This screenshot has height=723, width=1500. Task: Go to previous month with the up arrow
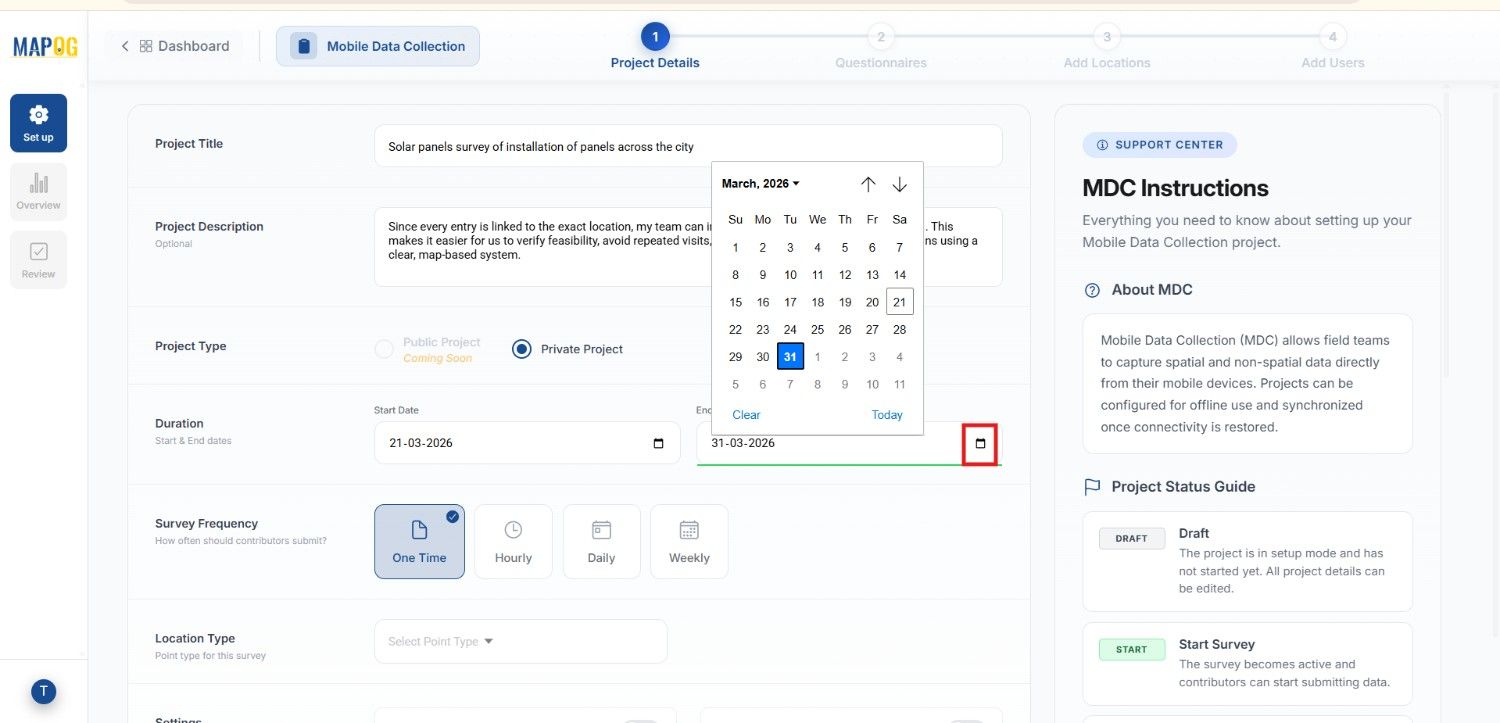click(868, 184)
